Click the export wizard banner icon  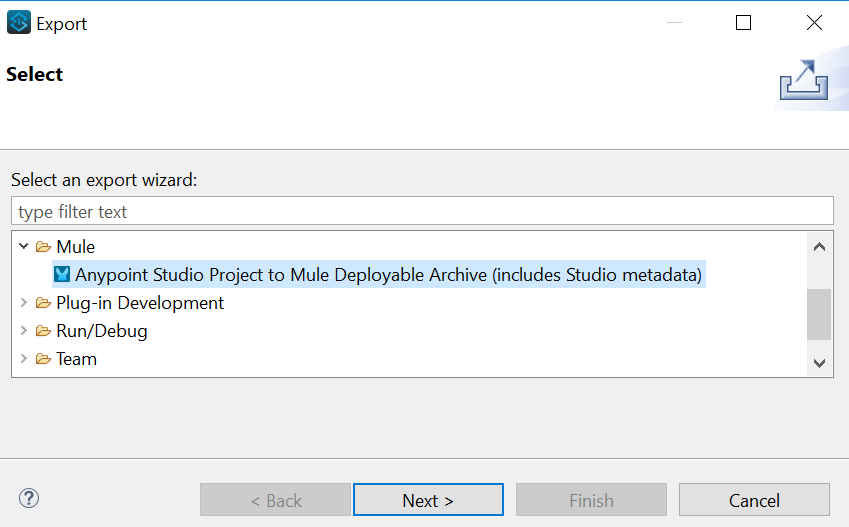click(x=803, y=80)
